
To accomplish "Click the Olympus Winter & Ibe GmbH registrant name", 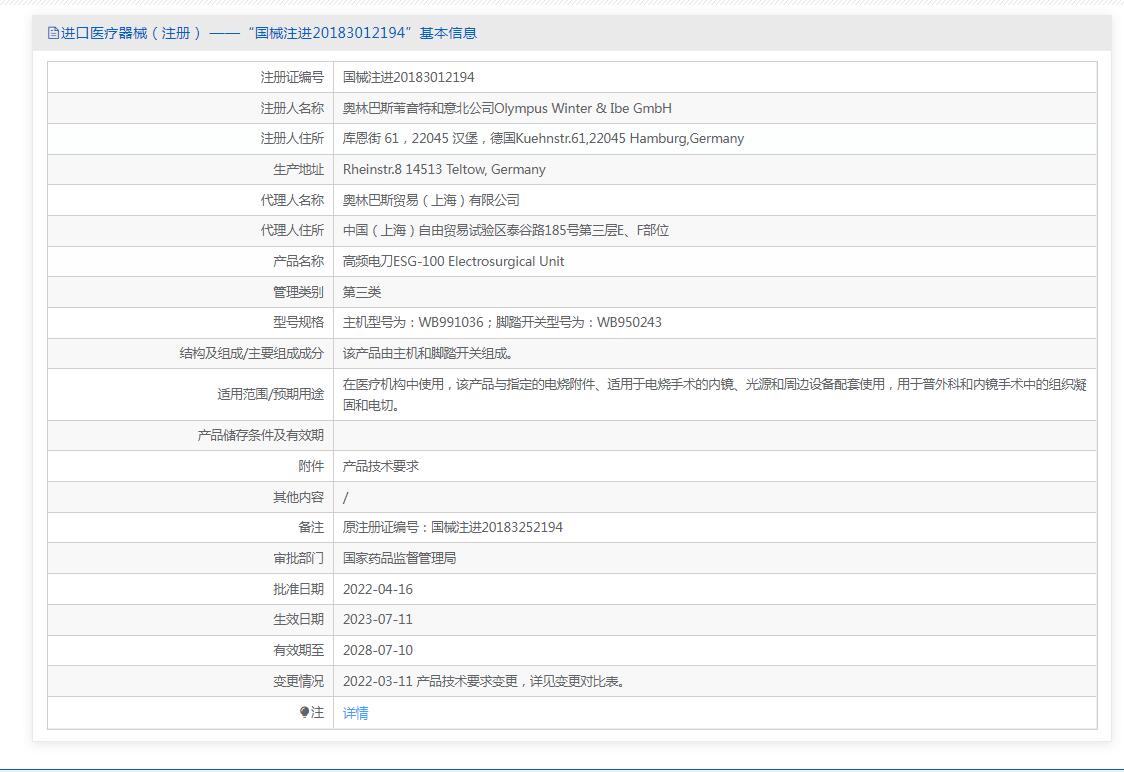I will tap(507, 108).
